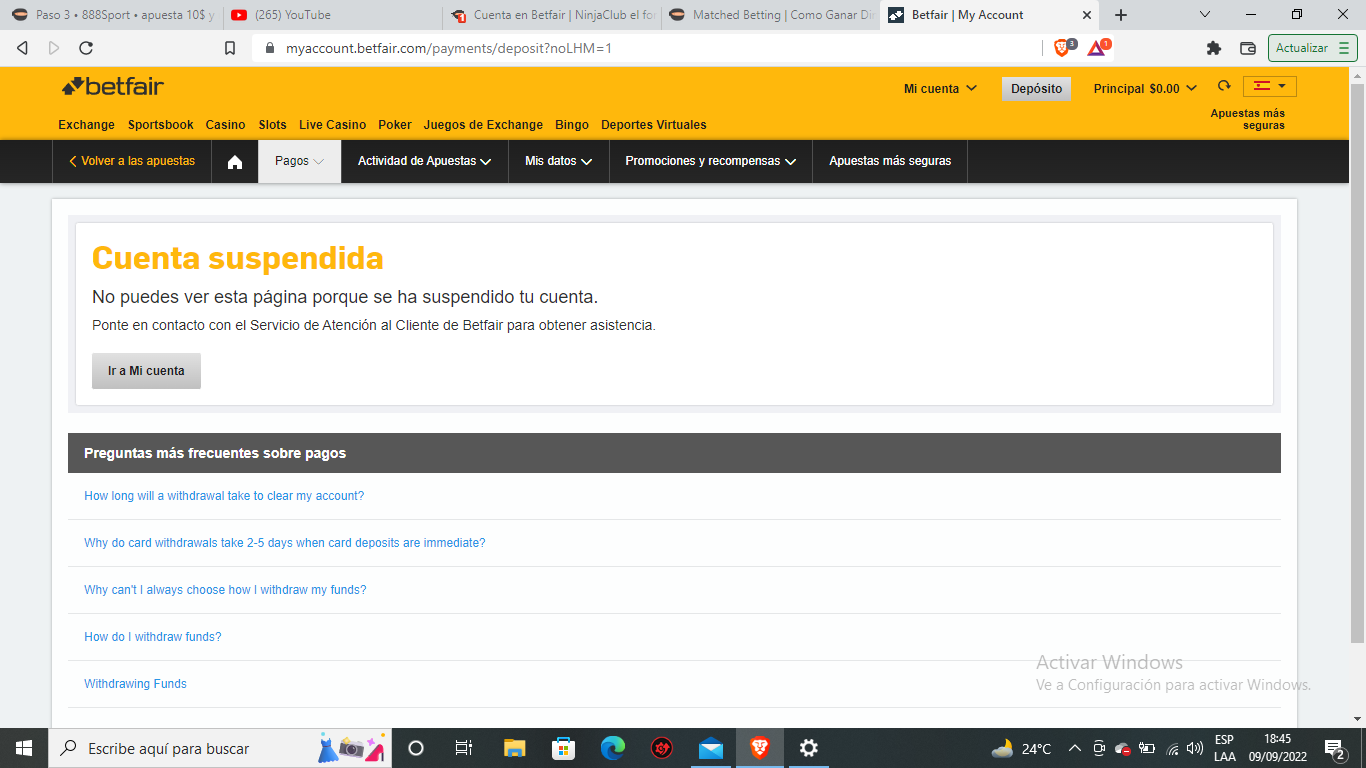Click the Depósito button
The width and height of the screenshot is (1366, 768).
(1036, 89)
